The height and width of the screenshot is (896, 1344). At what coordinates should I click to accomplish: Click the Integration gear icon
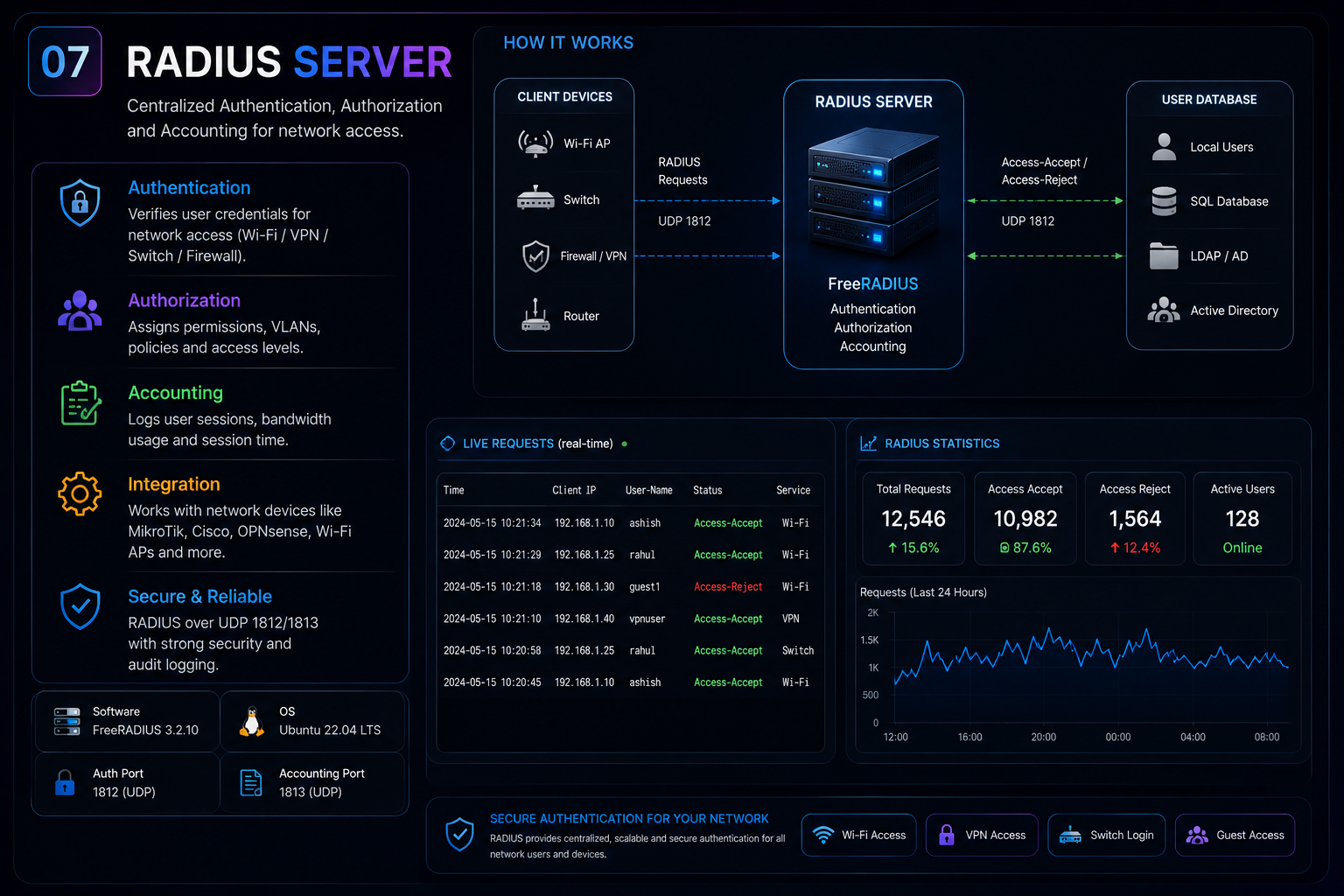80,494
